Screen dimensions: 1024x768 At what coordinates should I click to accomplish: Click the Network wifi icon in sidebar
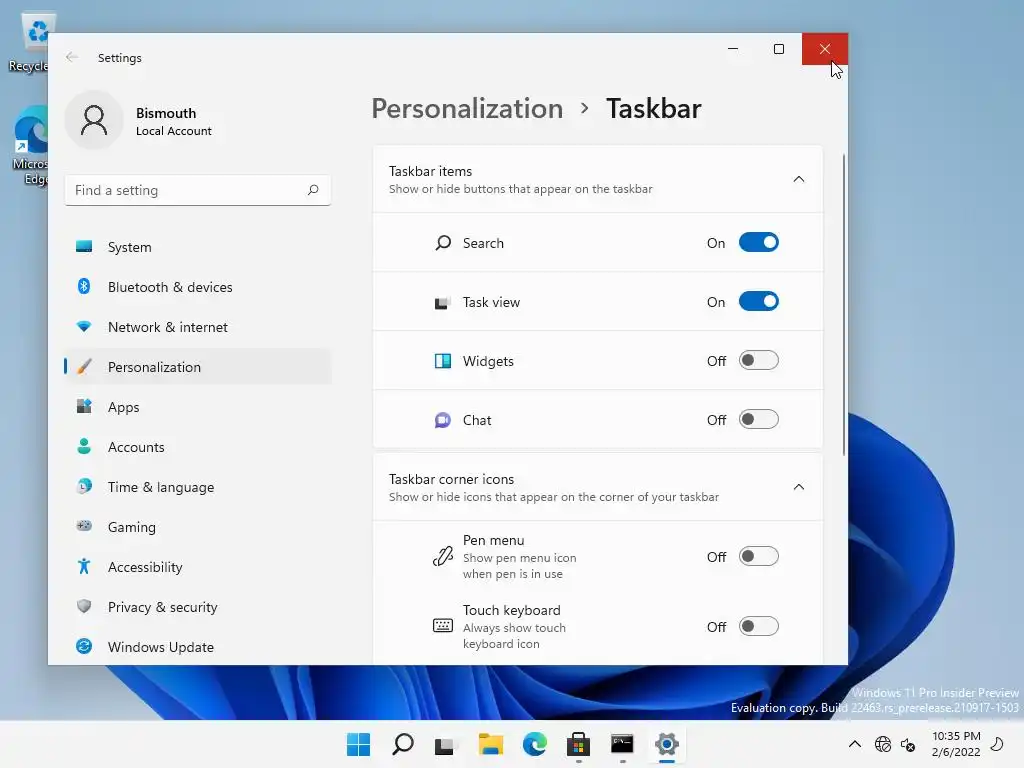[84, 326]
